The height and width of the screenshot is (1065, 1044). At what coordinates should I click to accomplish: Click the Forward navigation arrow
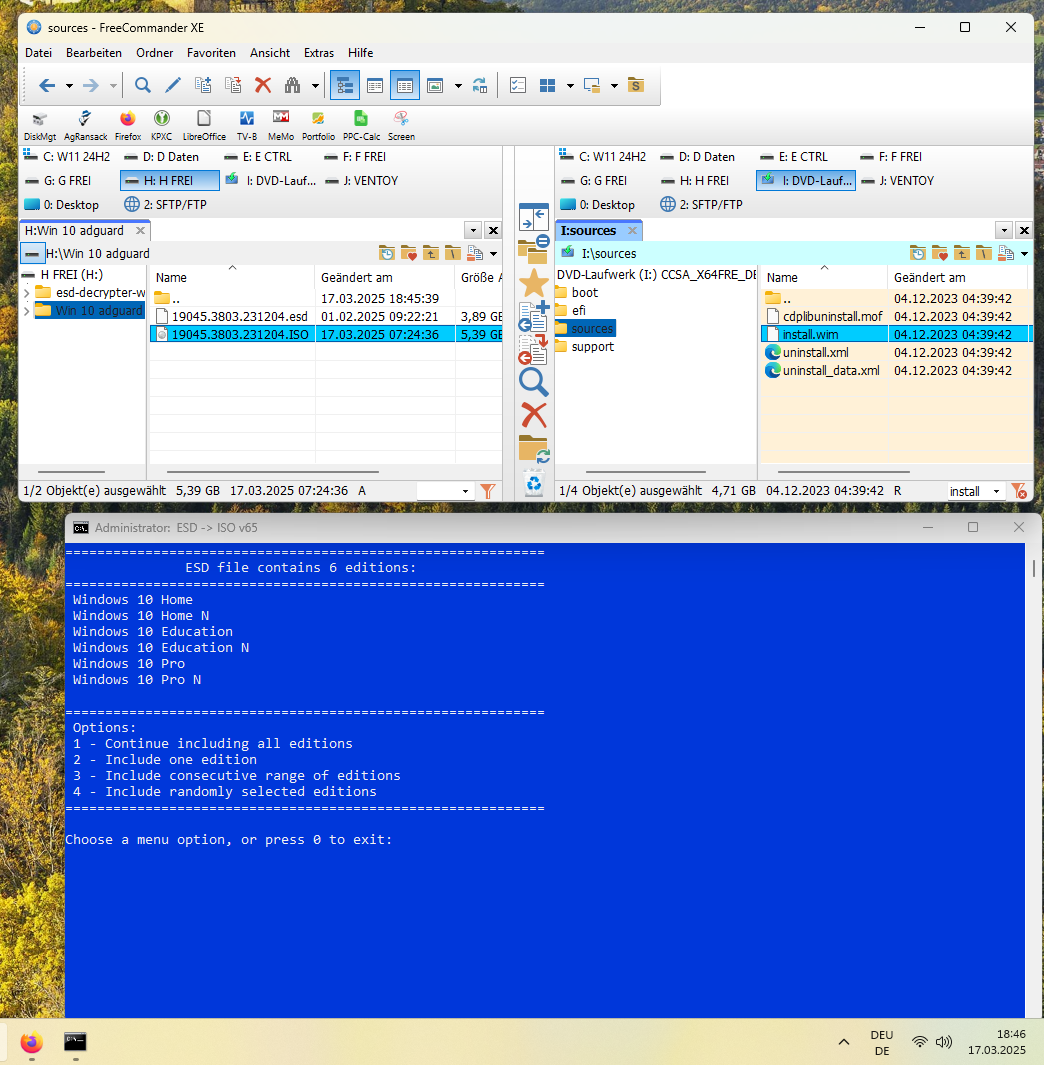pyautogui.click(x=90, y=86)
